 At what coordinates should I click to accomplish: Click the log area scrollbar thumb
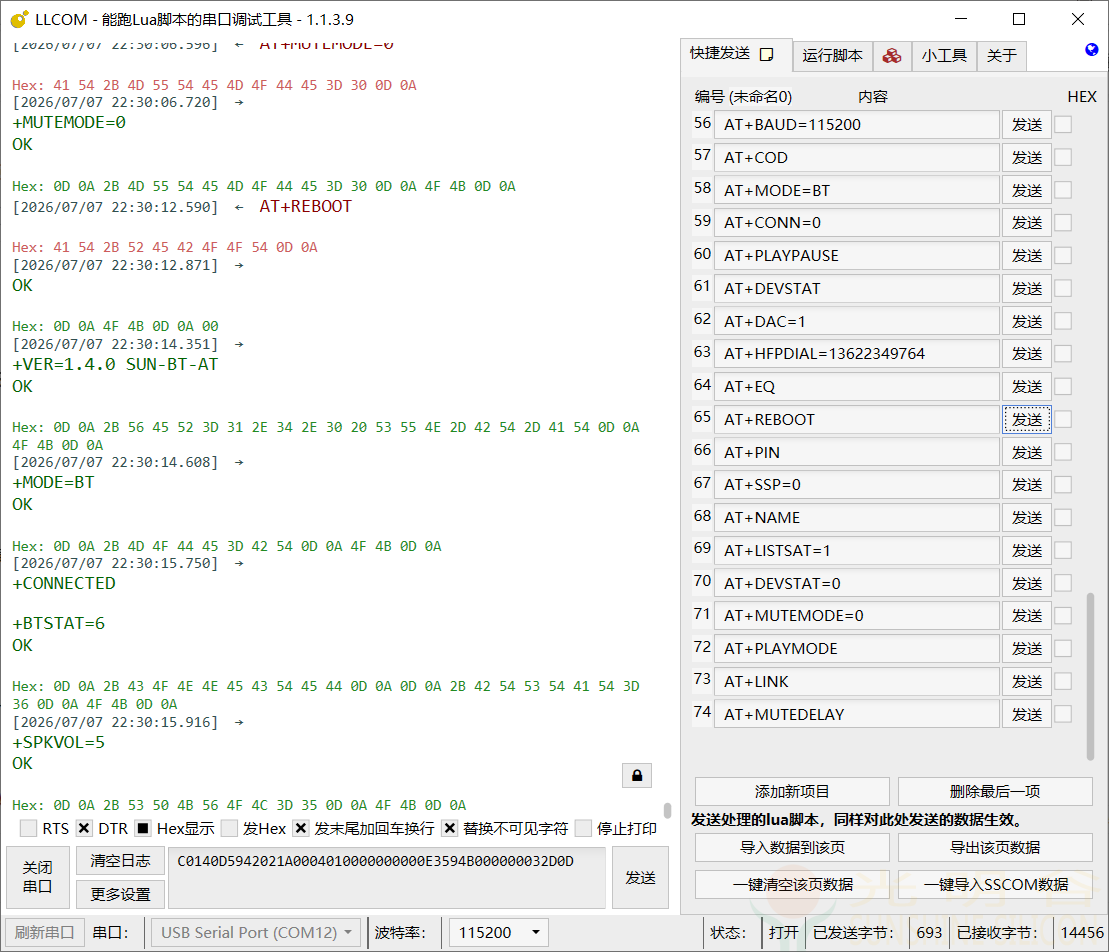[667, 810]
